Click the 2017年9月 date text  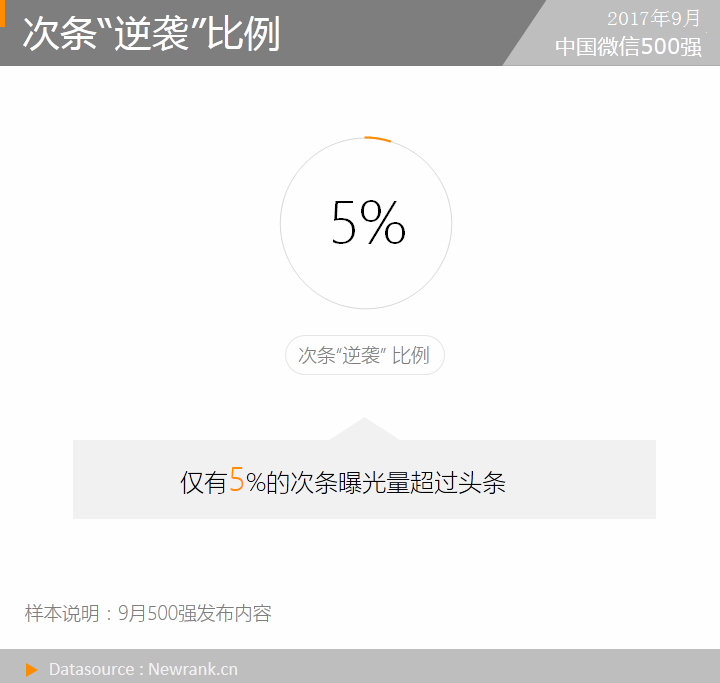[653, 18]
